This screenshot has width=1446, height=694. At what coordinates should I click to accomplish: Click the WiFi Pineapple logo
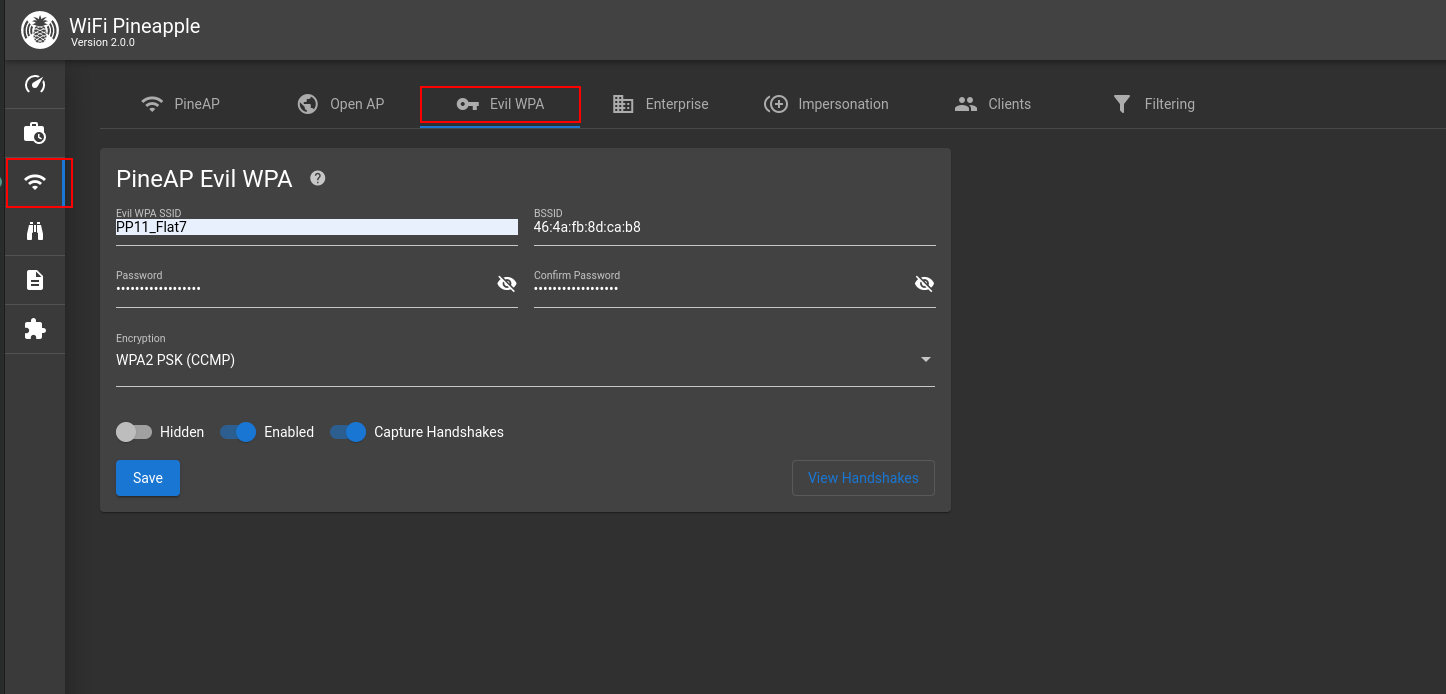pos(40,30)
